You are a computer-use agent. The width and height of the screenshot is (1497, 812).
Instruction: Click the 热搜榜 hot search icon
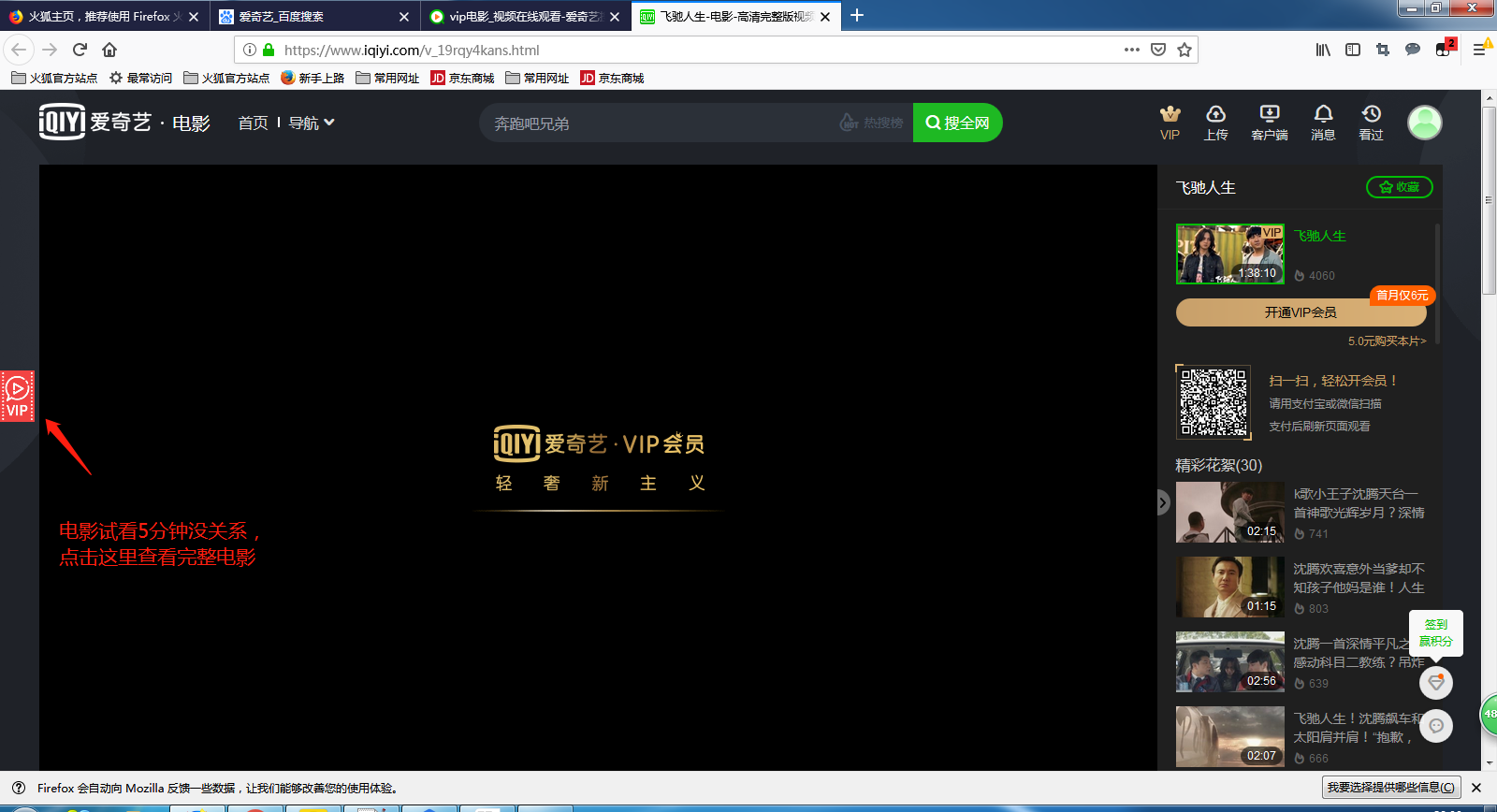[871, 123]
